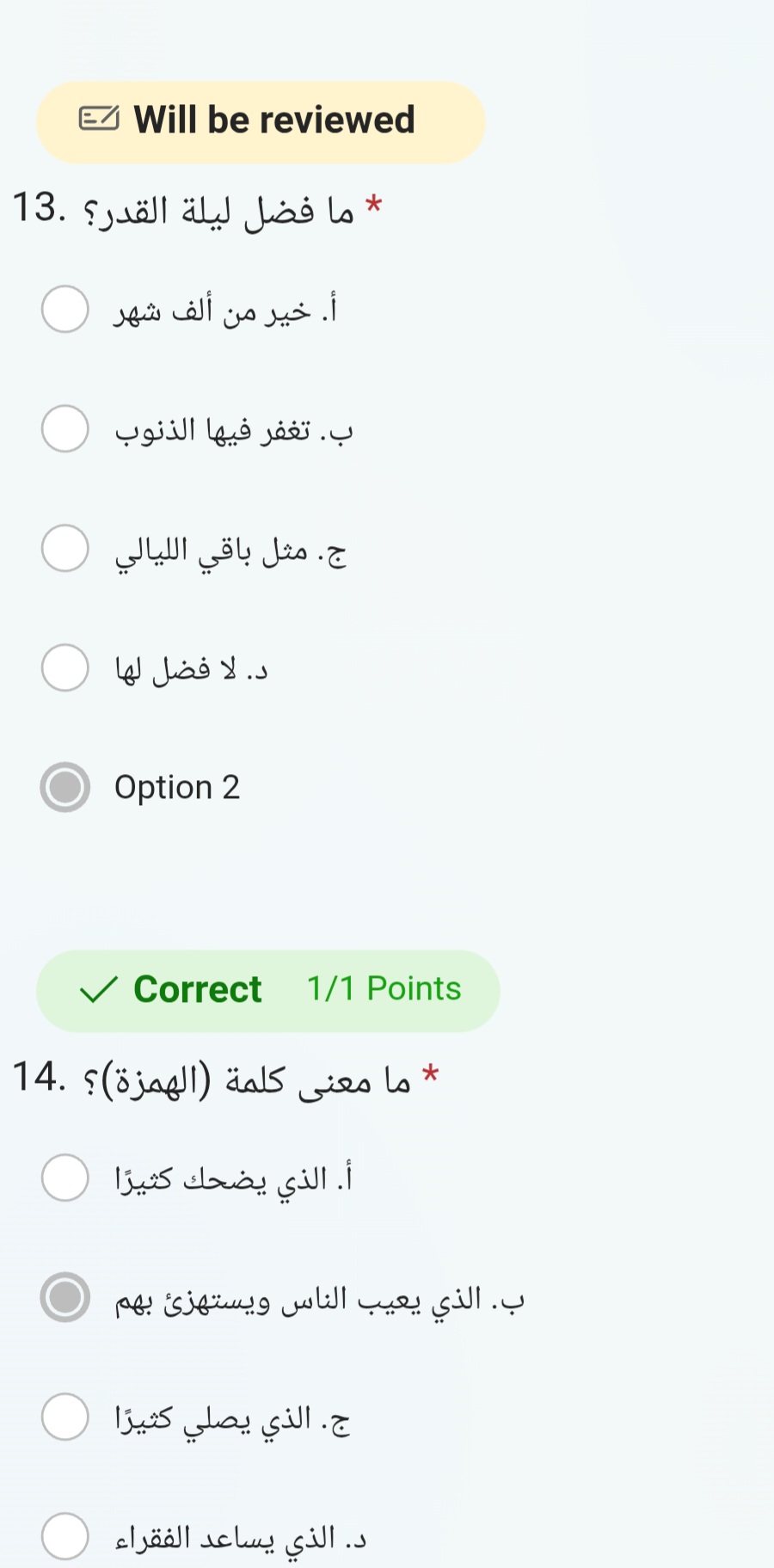Click question text ما معنى كلمة (الهمزة)؟
Screen dimensions: 774x1568
pyautogui.click(x=247, y=1079)
